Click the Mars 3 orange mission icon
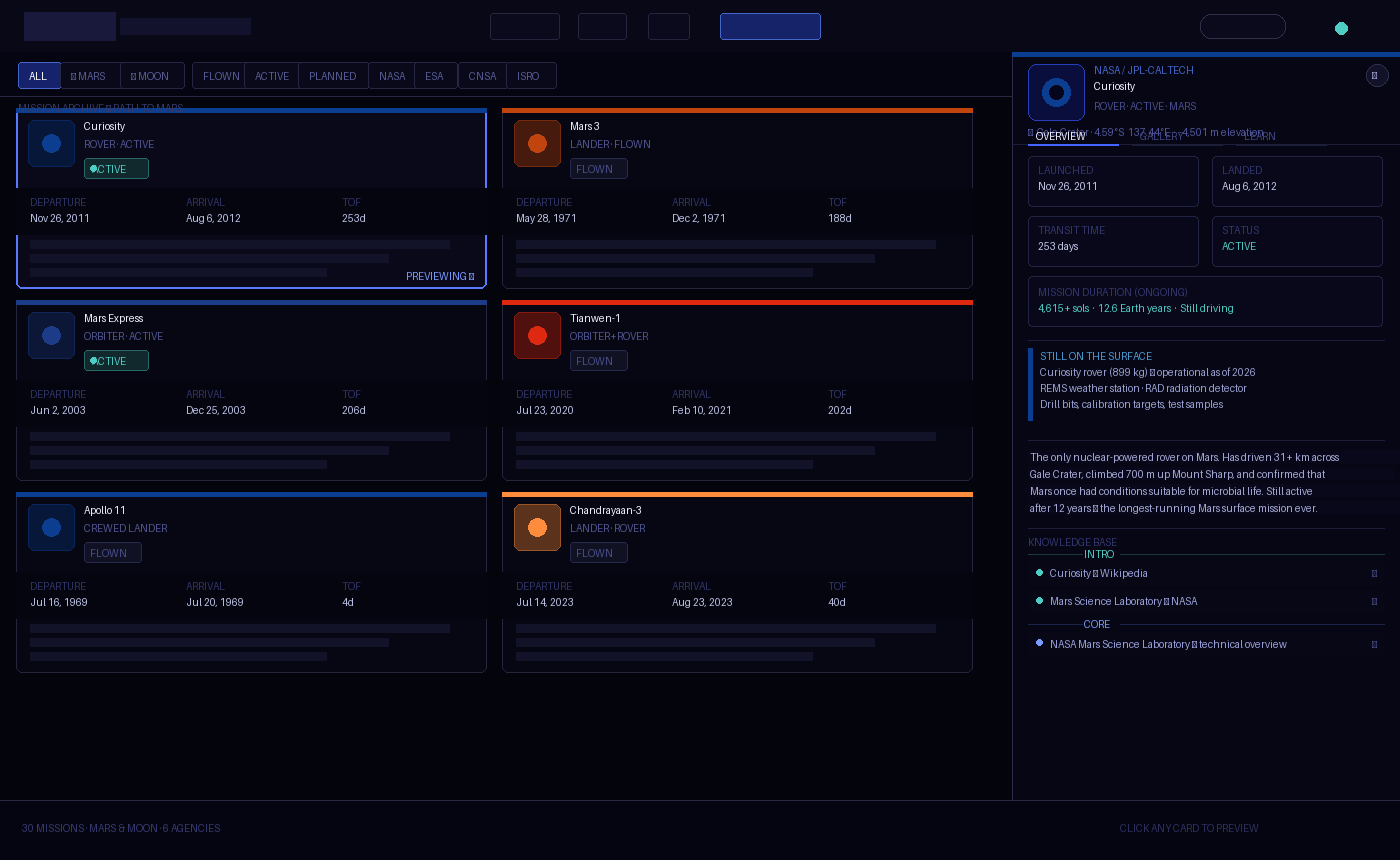Image resolution: width=1400 pixels, height=860 pixels. (537, 143)
